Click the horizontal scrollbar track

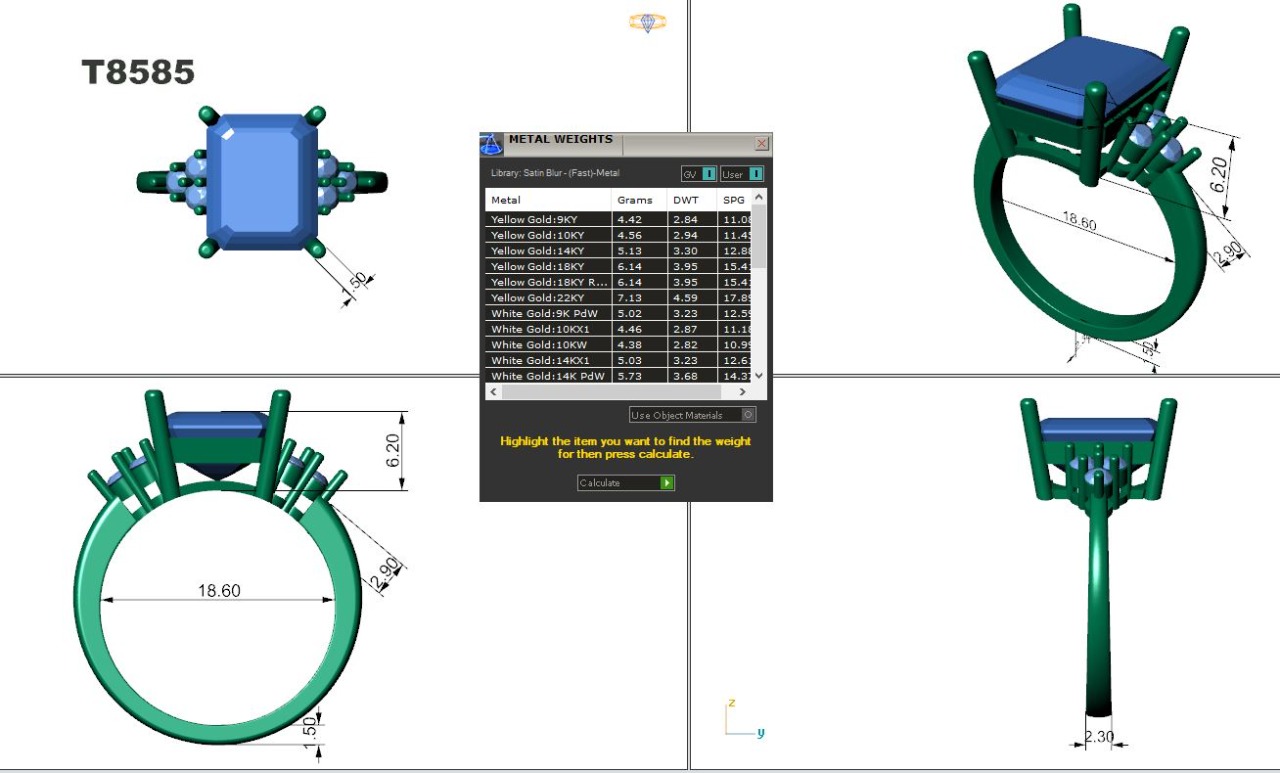(x=620, y=393)
